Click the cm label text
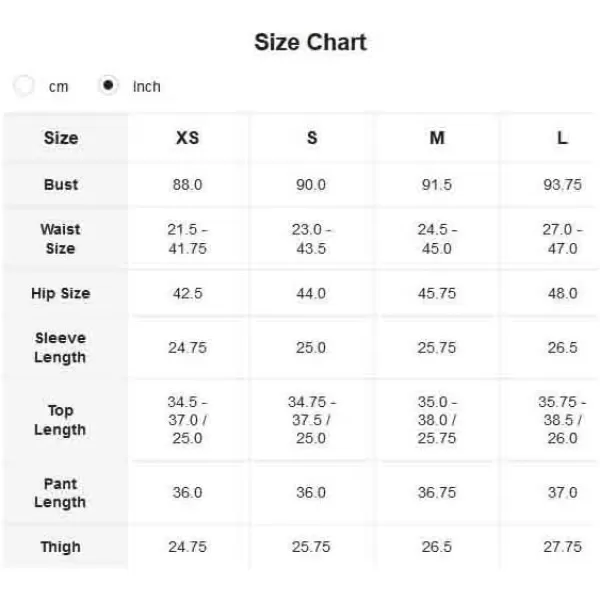 pyautogui.click(x=59, y=87)
